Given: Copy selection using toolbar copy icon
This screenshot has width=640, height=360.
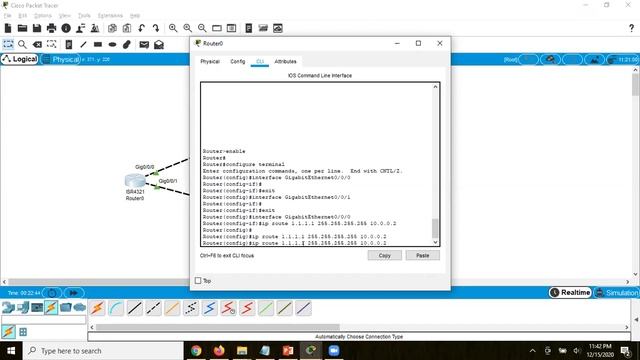Looking at the screenshot, I should (x=112, y=28).
